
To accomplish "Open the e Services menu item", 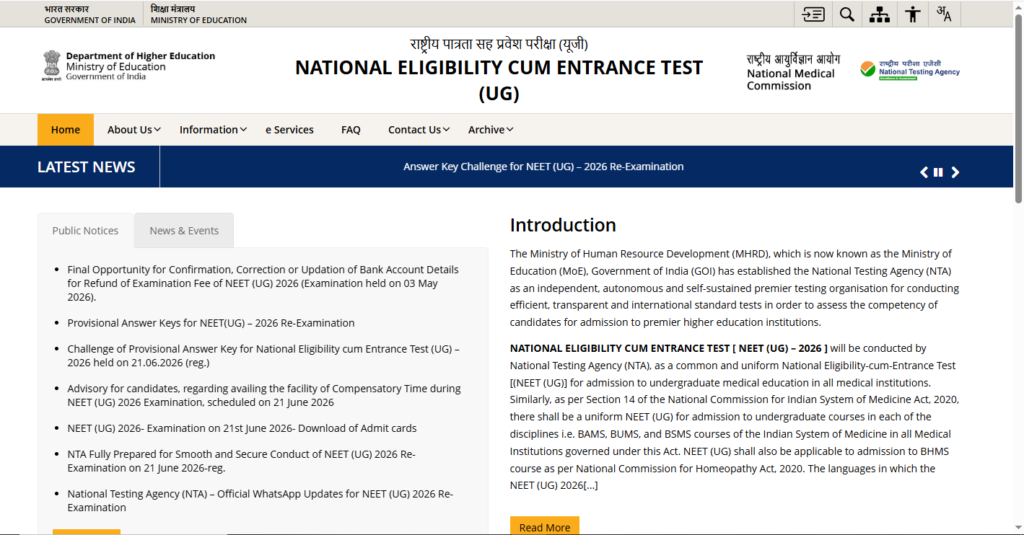I will (x=289, y=129).
